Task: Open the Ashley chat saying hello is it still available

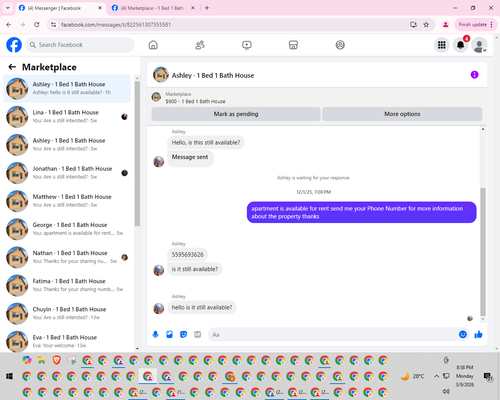Action: (67, 89)
